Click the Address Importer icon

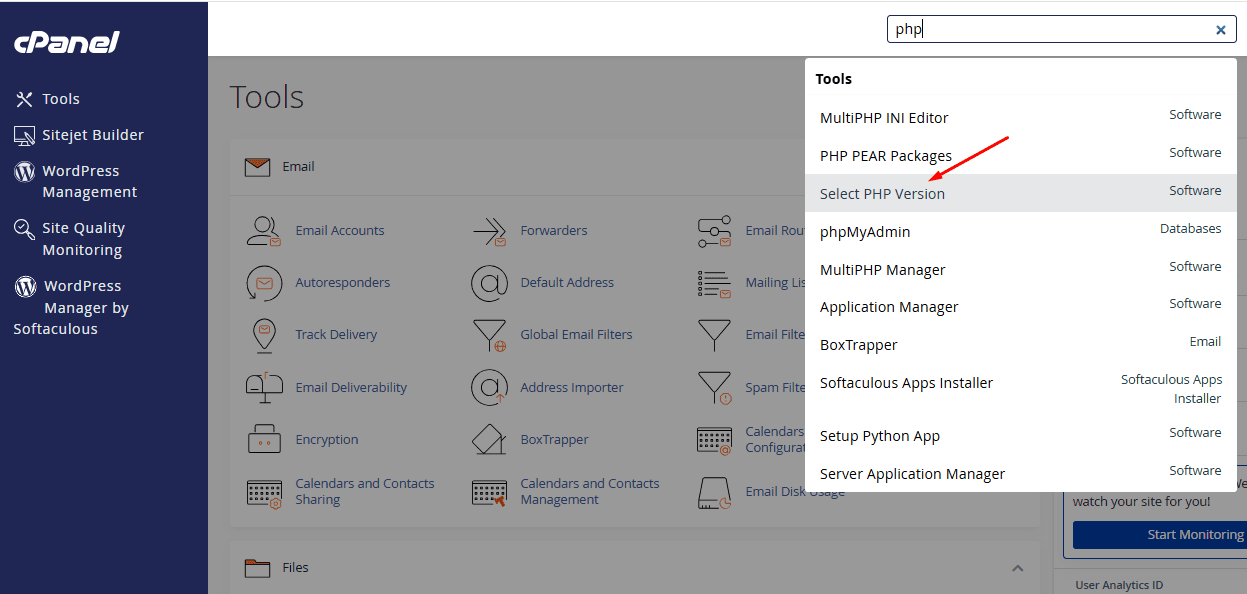pos(489,387)
